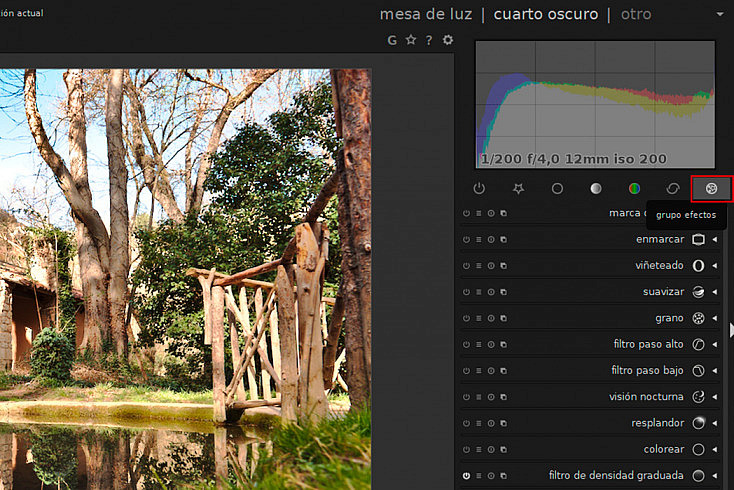Click the grano module dotted icon
Image resolution: width=734 pixels, height=490 pixels.
(x=698, y=318)
